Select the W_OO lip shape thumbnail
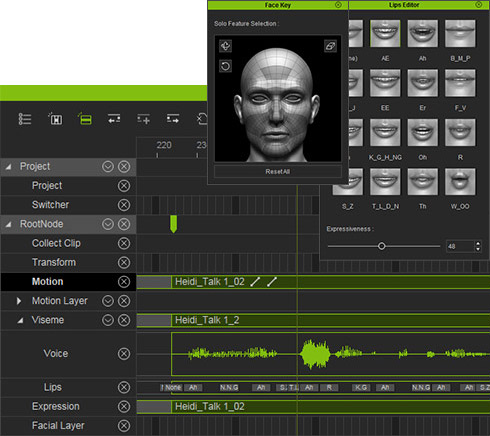 click(460, 182)
